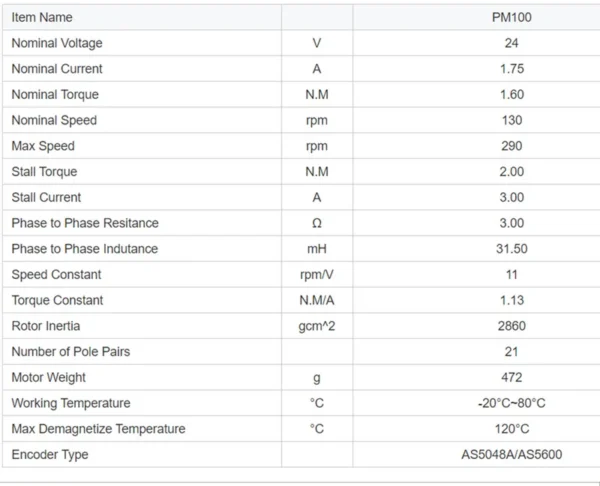Select the 2.00 stall torque value
The width and height of the screenshot is (600, 486).
click(x=512, y=171)
